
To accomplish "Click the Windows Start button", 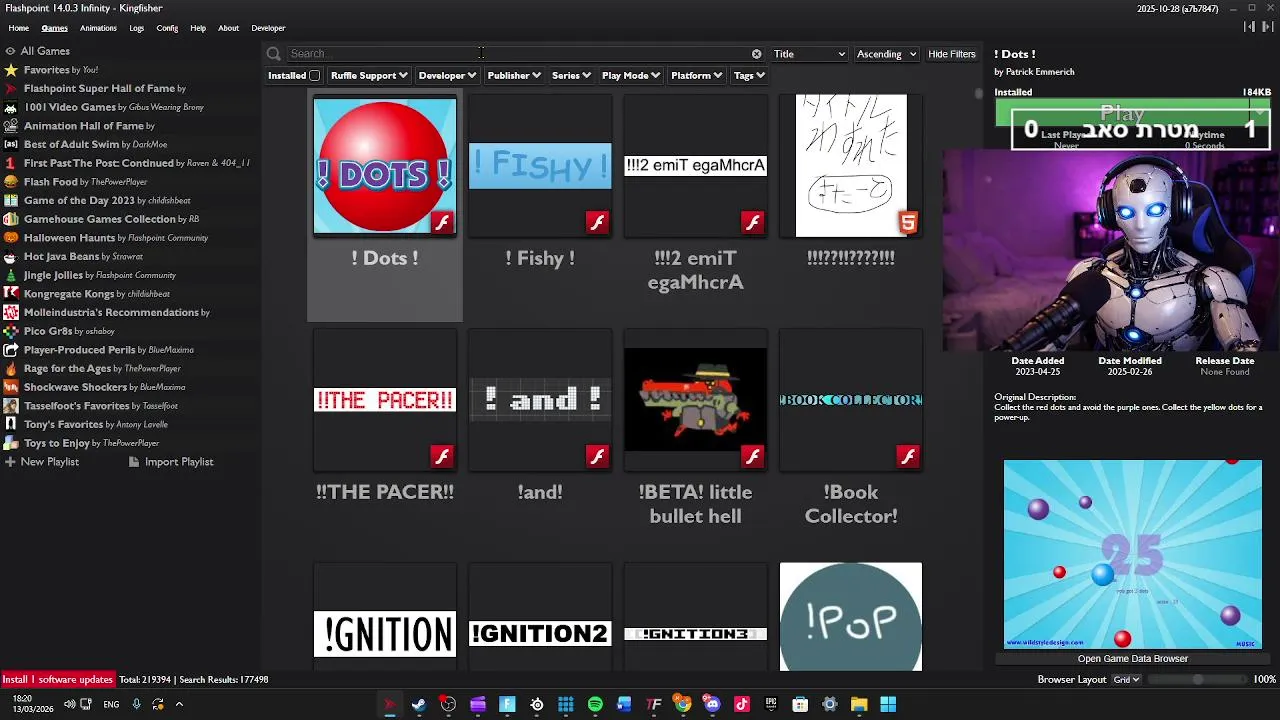I will coord(888,705).
